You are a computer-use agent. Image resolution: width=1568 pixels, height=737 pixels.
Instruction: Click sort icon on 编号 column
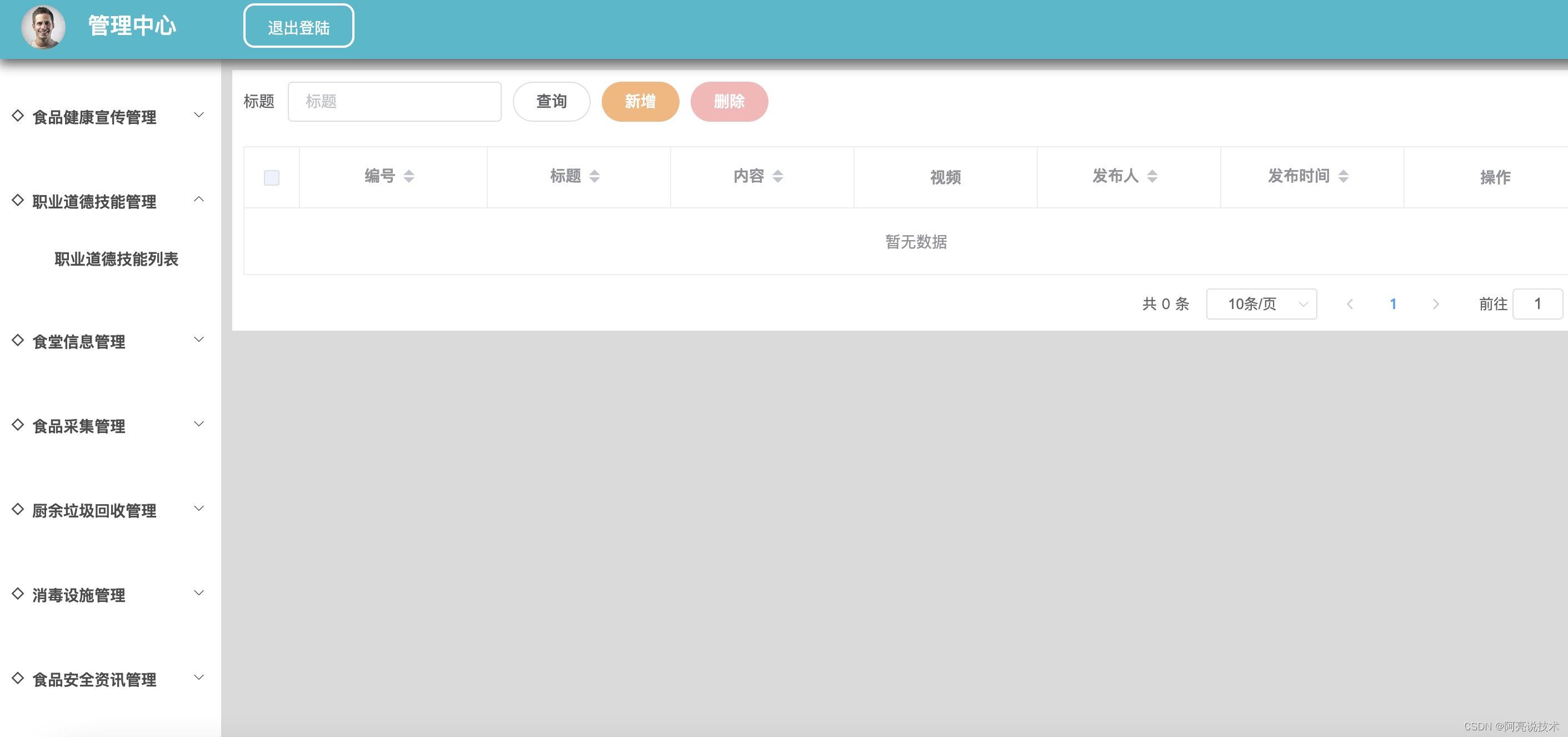click(409, 177)
